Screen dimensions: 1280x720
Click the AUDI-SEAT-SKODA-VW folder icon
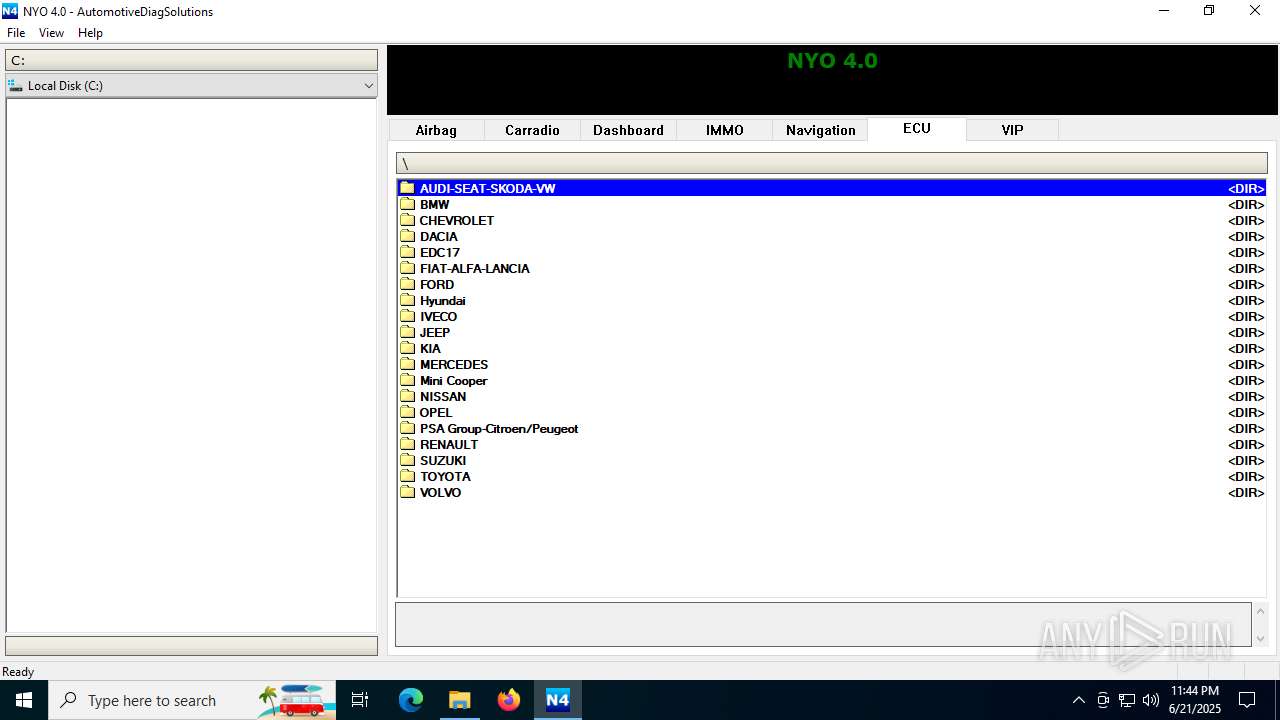[x=407, y=188]
